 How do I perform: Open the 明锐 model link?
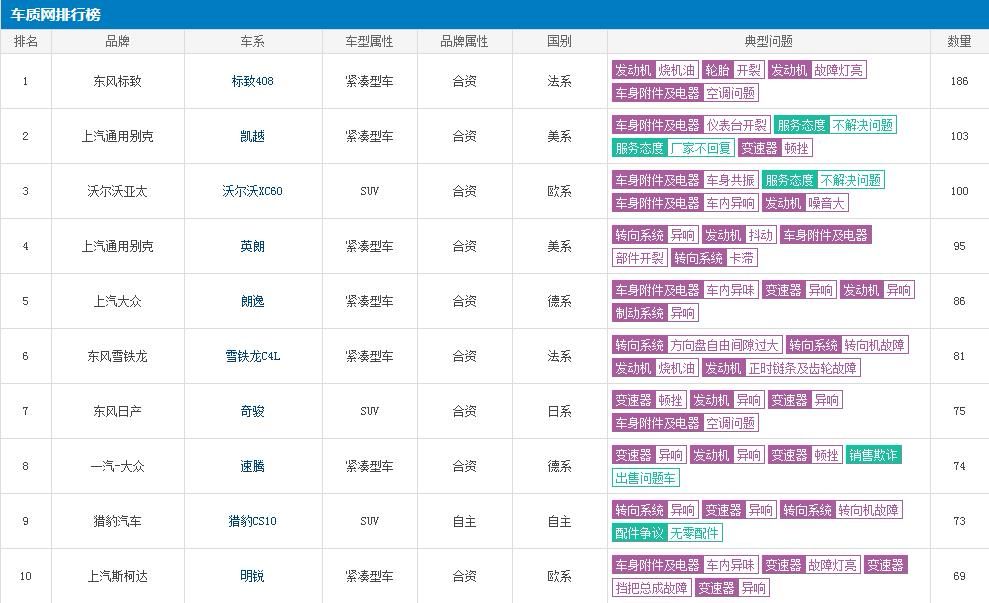(x=251, y=575)
